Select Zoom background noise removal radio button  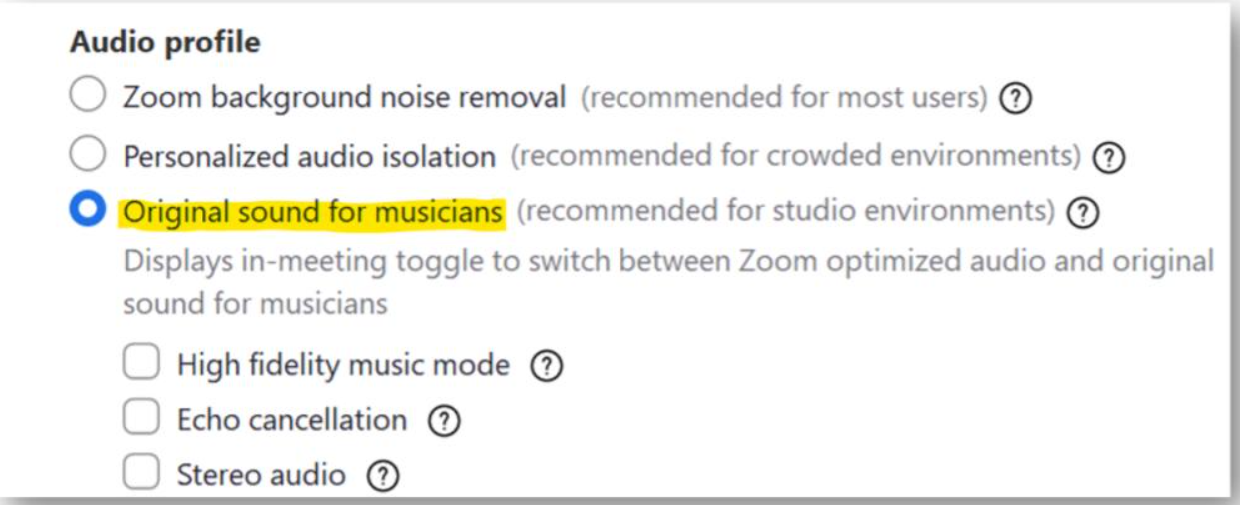click(88, 97)
